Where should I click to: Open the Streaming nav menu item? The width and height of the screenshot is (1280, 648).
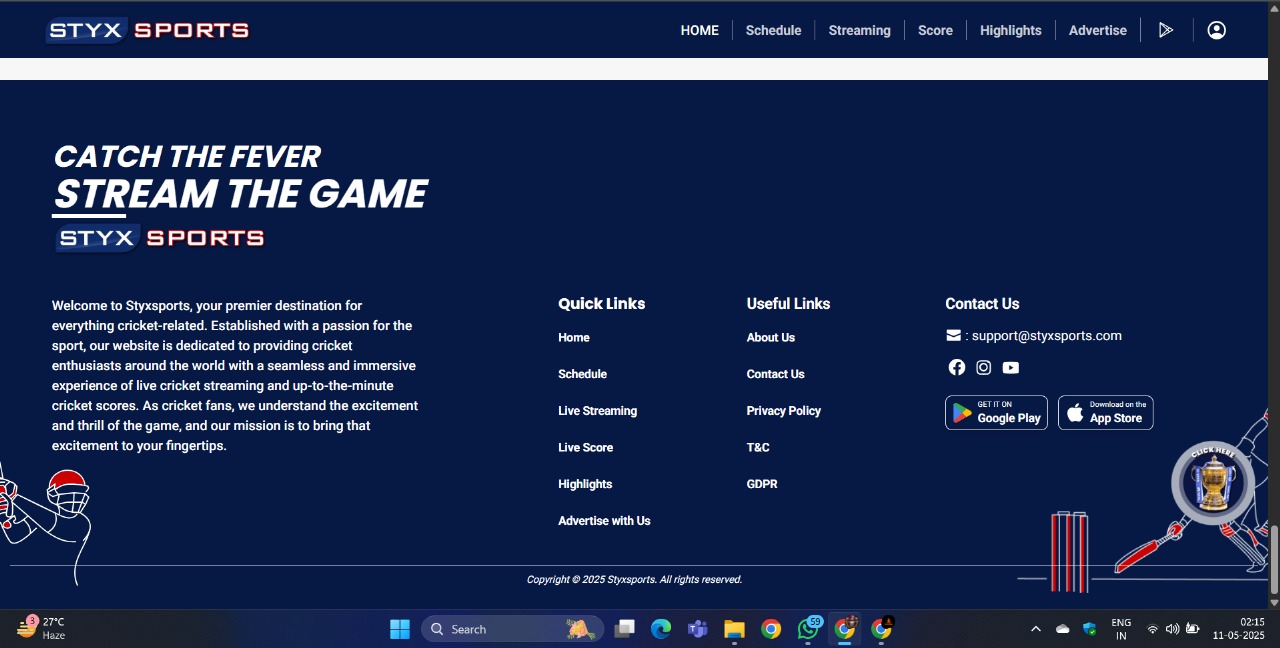859,30
